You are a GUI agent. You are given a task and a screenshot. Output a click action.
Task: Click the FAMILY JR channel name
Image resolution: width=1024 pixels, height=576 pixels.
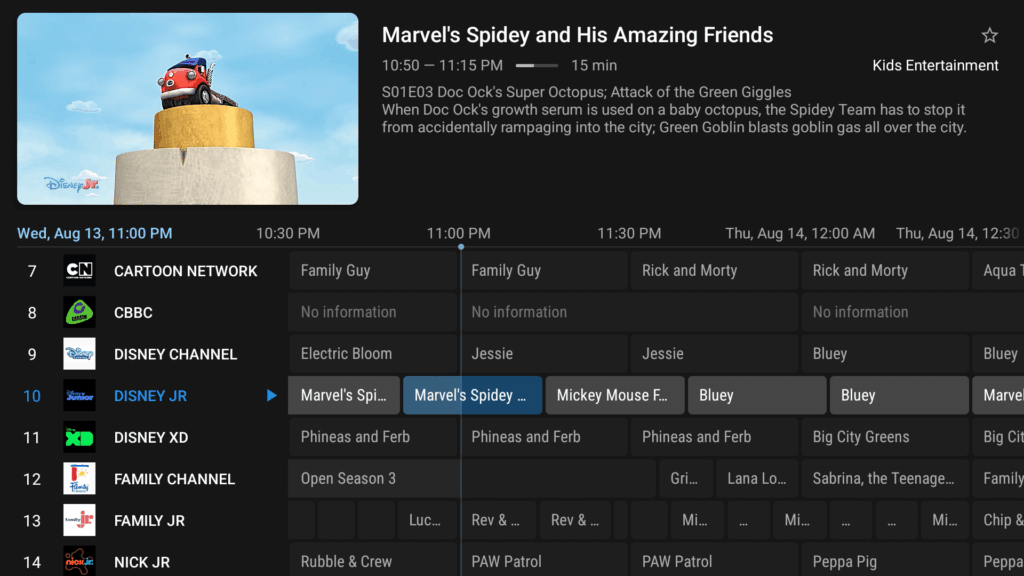(x=149, y=521)
